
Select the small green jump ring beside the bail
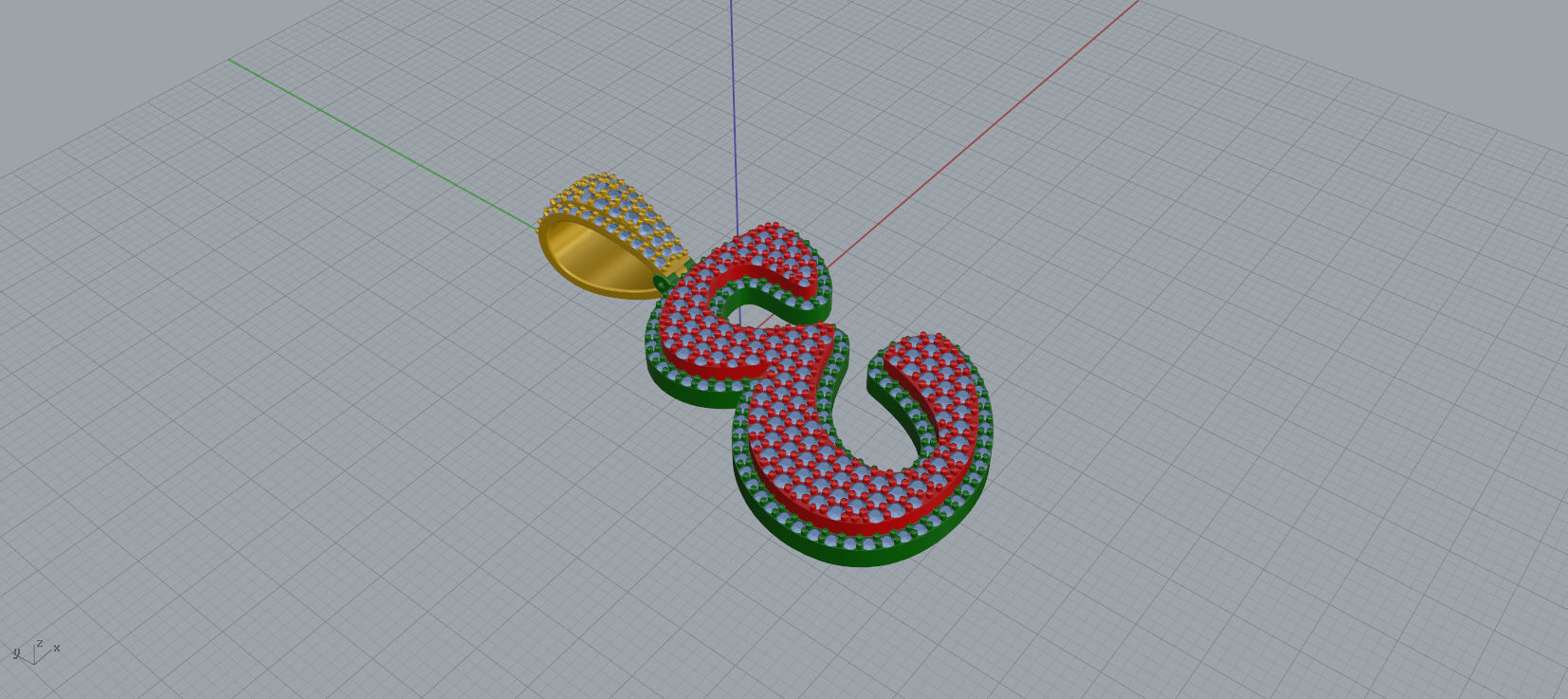[662, 283]
